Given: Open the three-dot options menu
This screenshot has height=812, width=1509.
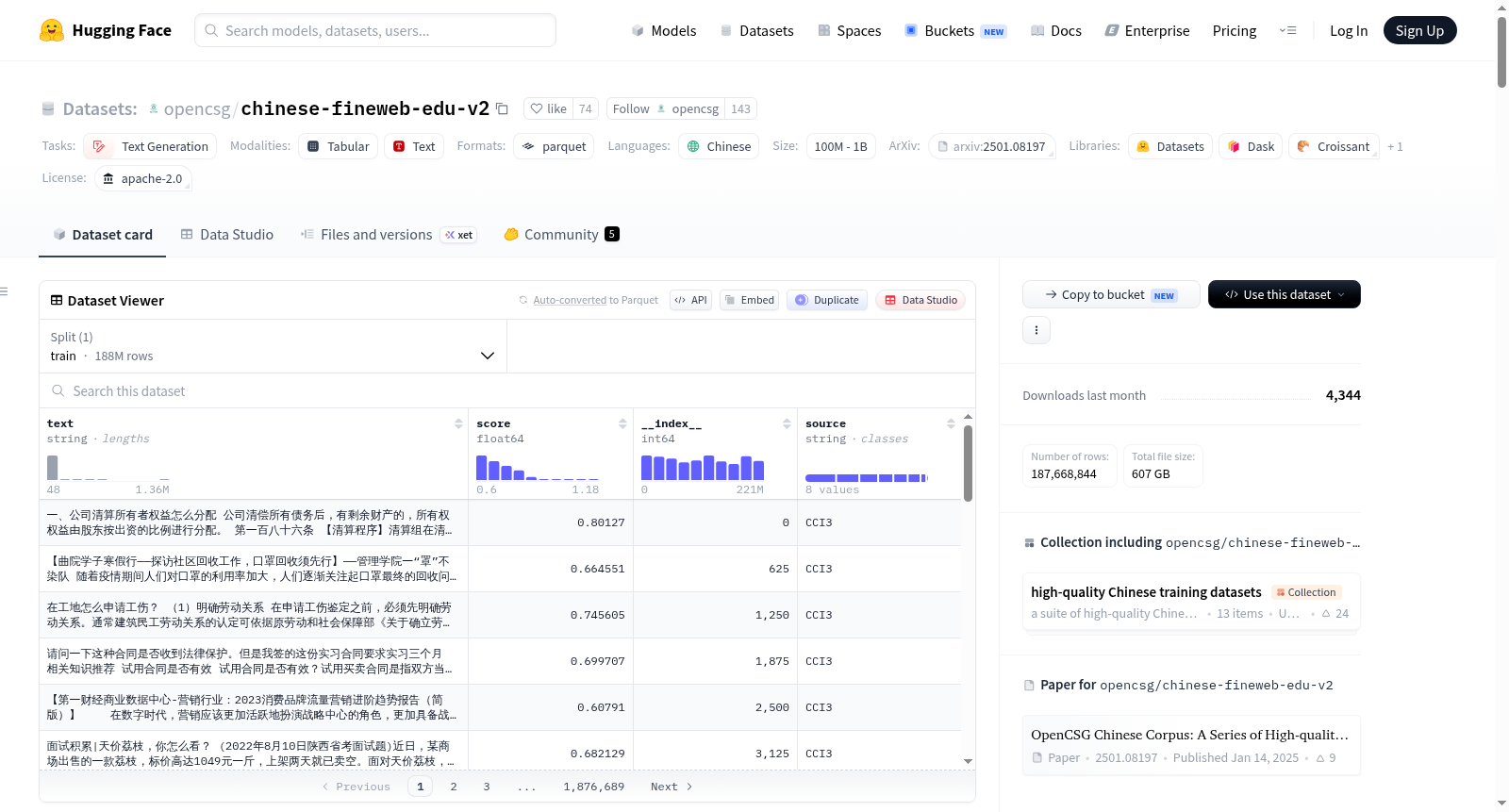Looking at the screenshot, I should coord(1036,330).
